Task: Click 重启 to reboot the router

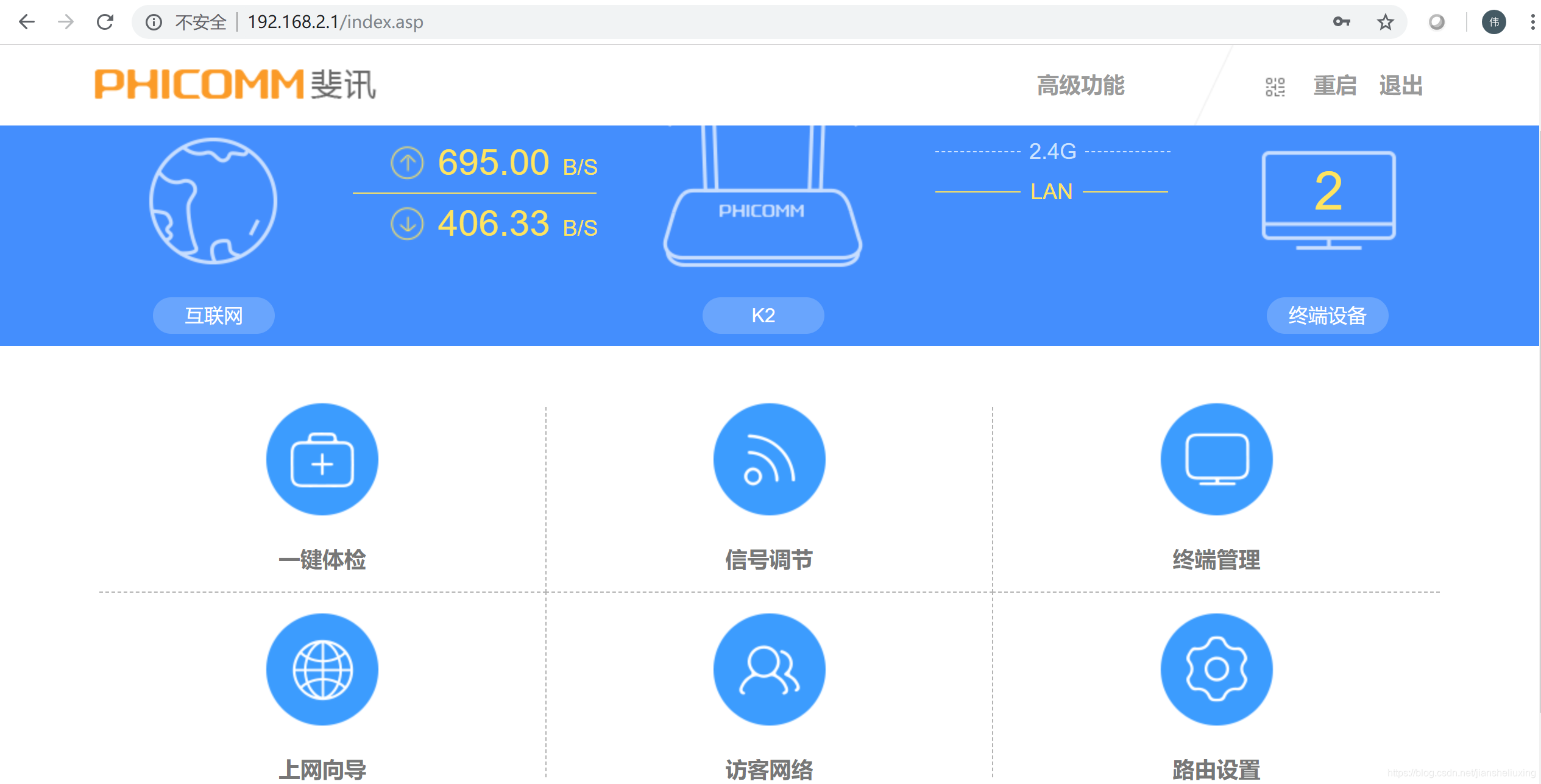Action: 1334,85
